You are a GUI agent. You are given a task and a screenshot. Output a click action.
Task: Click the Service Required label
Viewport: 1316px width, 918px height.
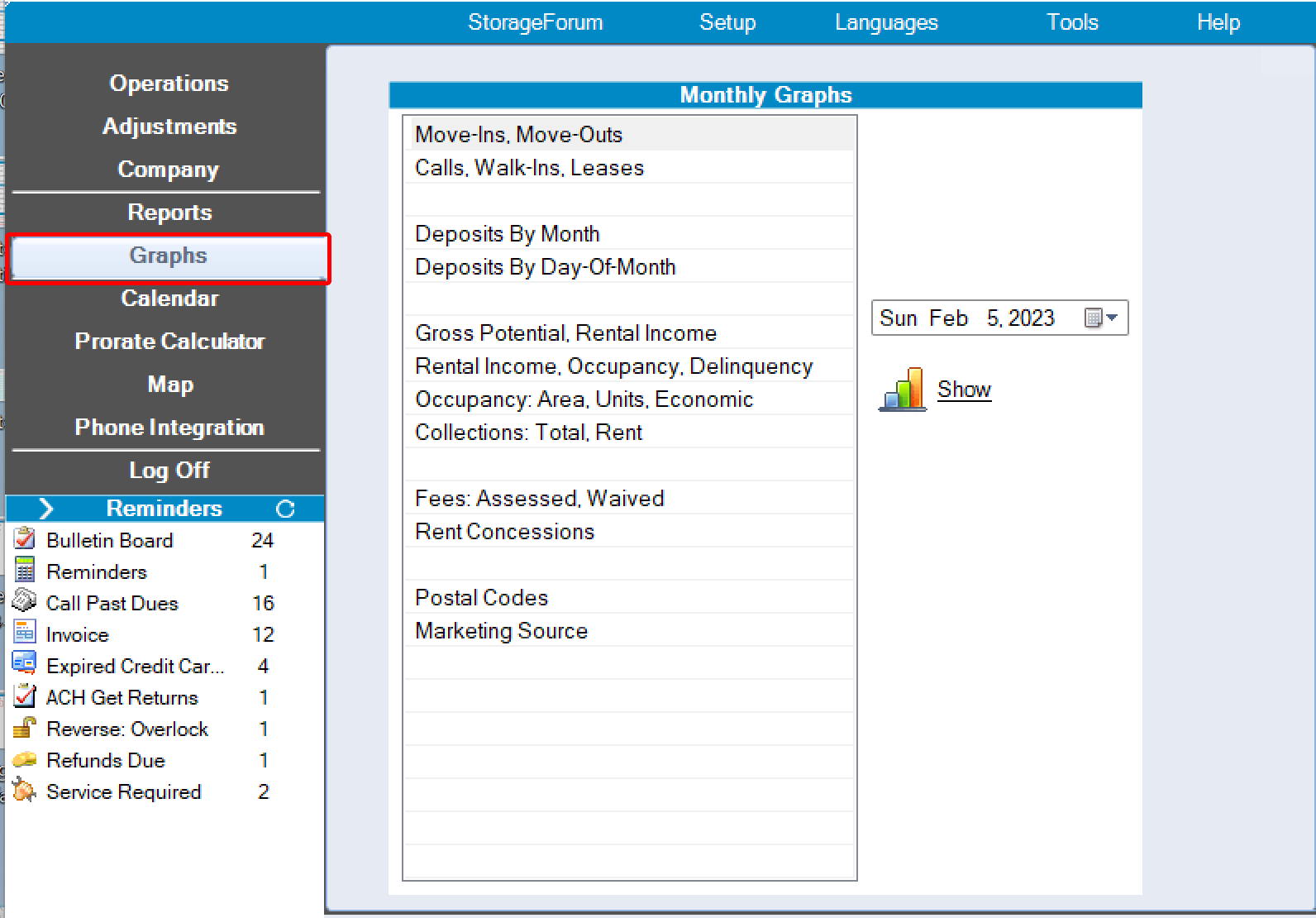pos(124,791)
